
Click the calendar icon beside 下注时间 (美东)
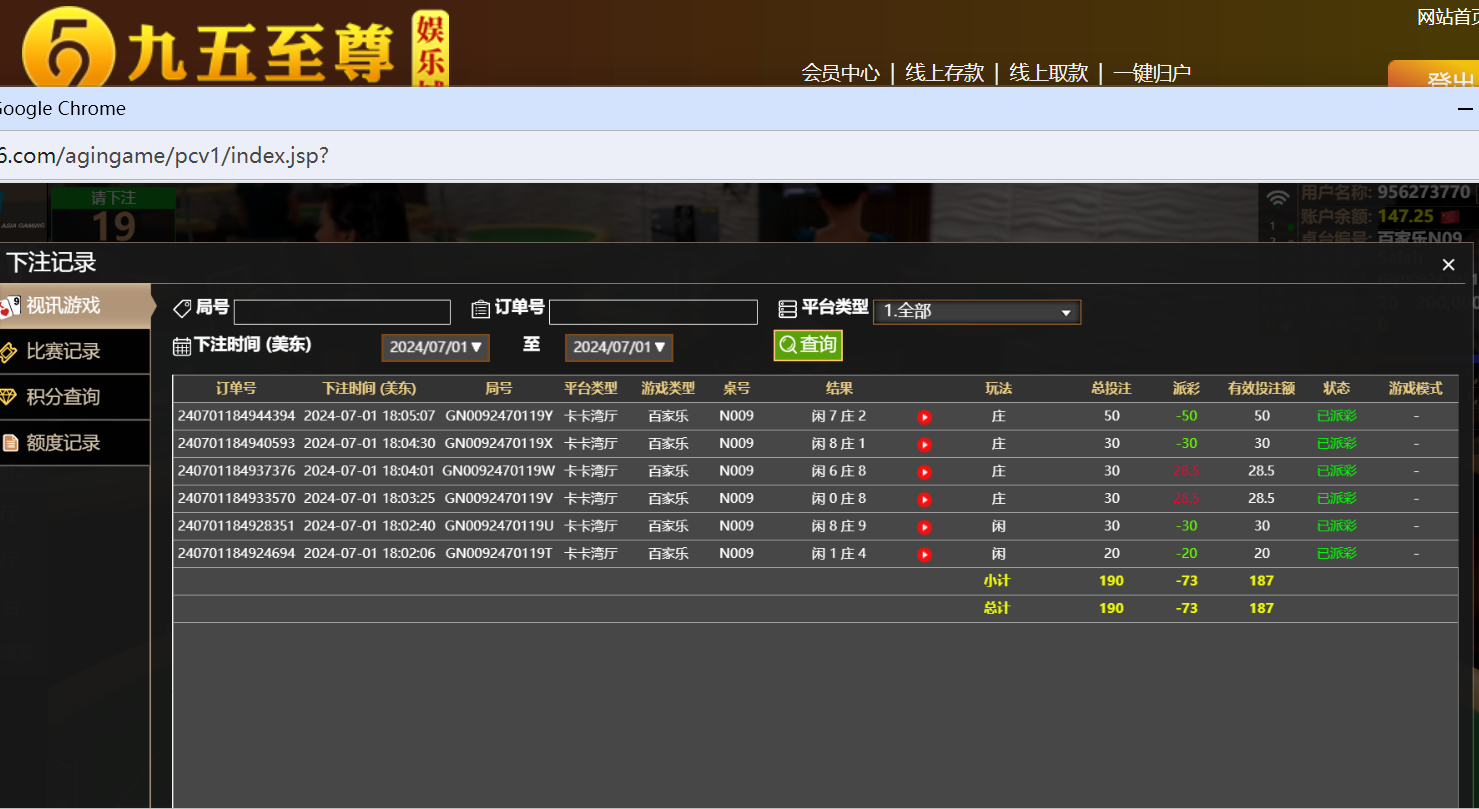tap(183, 344)
